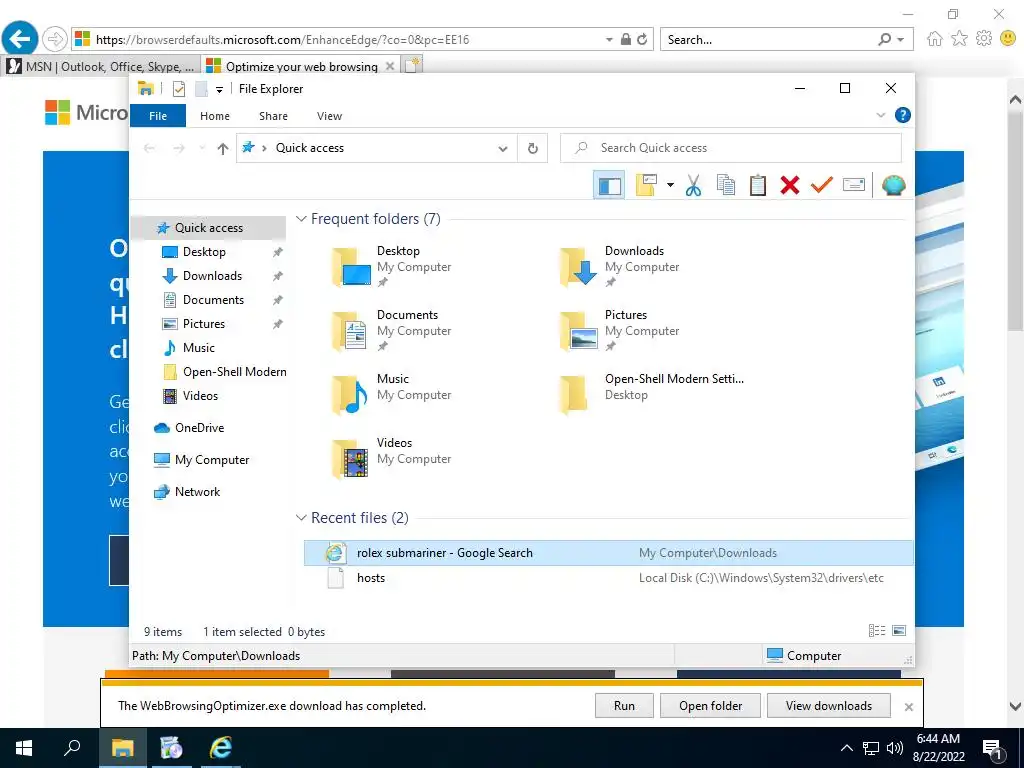Screen dimensions: 1024x768
Task: Open Windows Start menu
Action: 24,748
